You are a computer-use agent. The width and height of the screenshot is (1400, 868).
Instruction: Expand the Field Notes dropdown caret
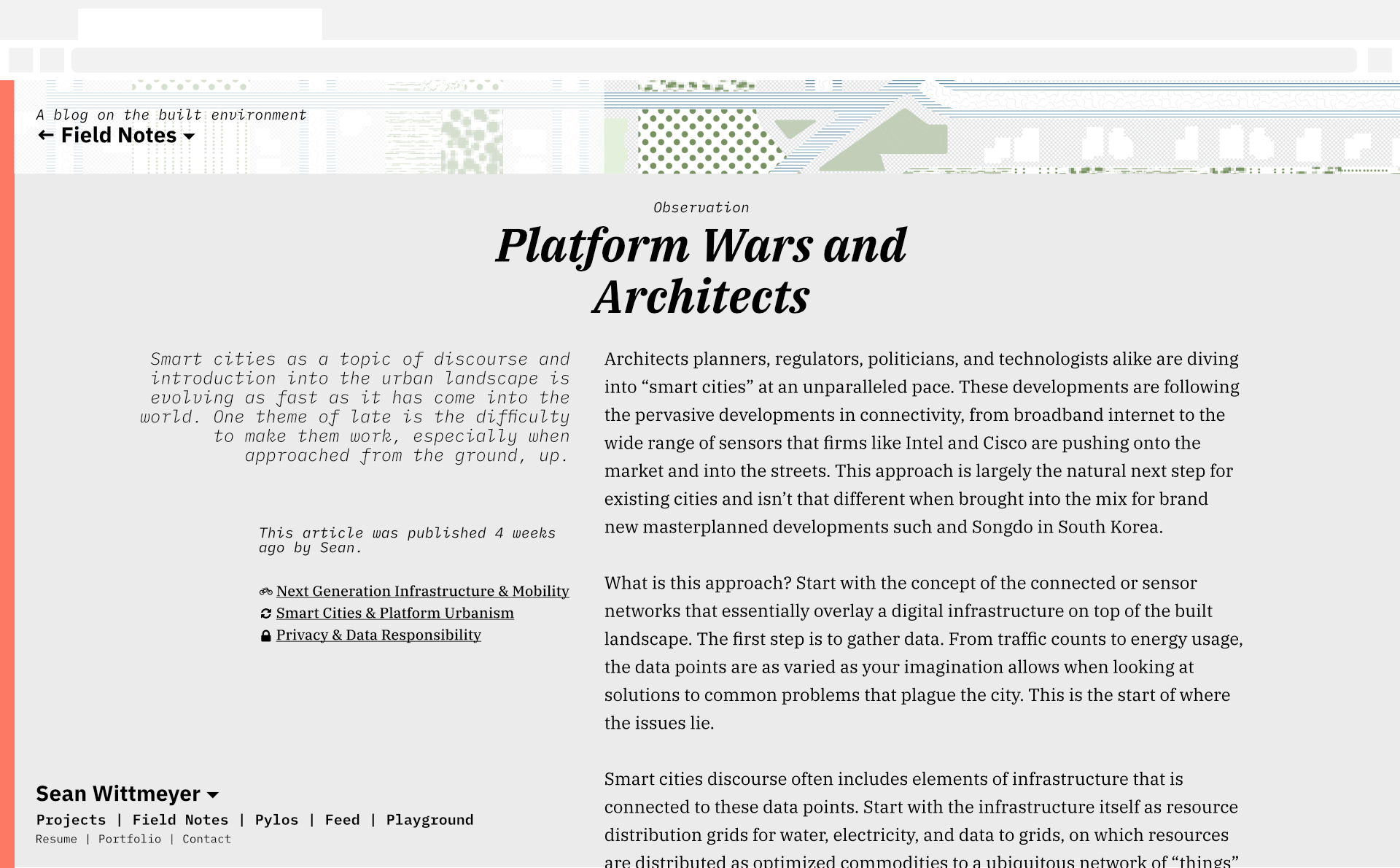190,136
